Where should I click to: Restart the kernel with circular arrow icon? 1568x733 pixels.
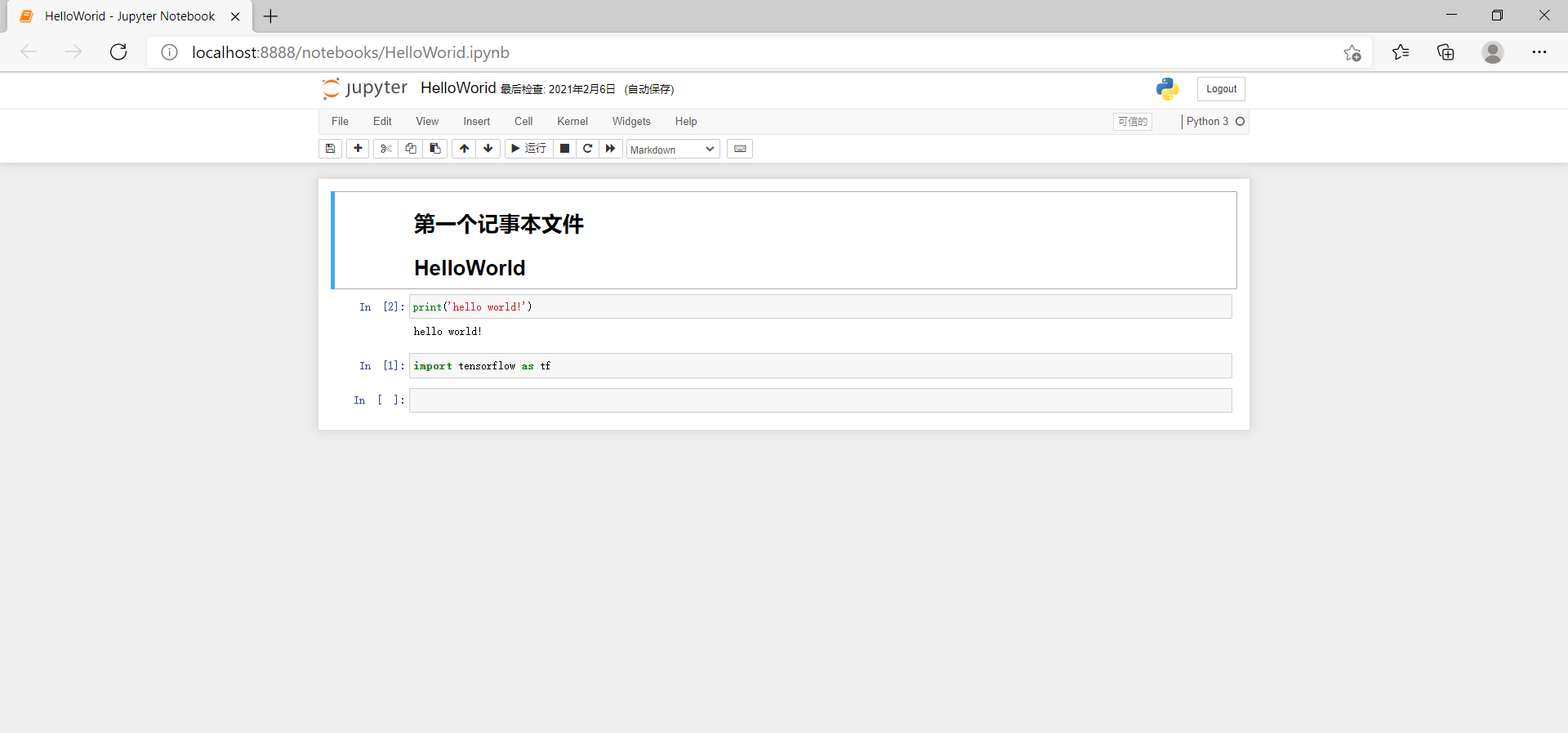(587, 149)
